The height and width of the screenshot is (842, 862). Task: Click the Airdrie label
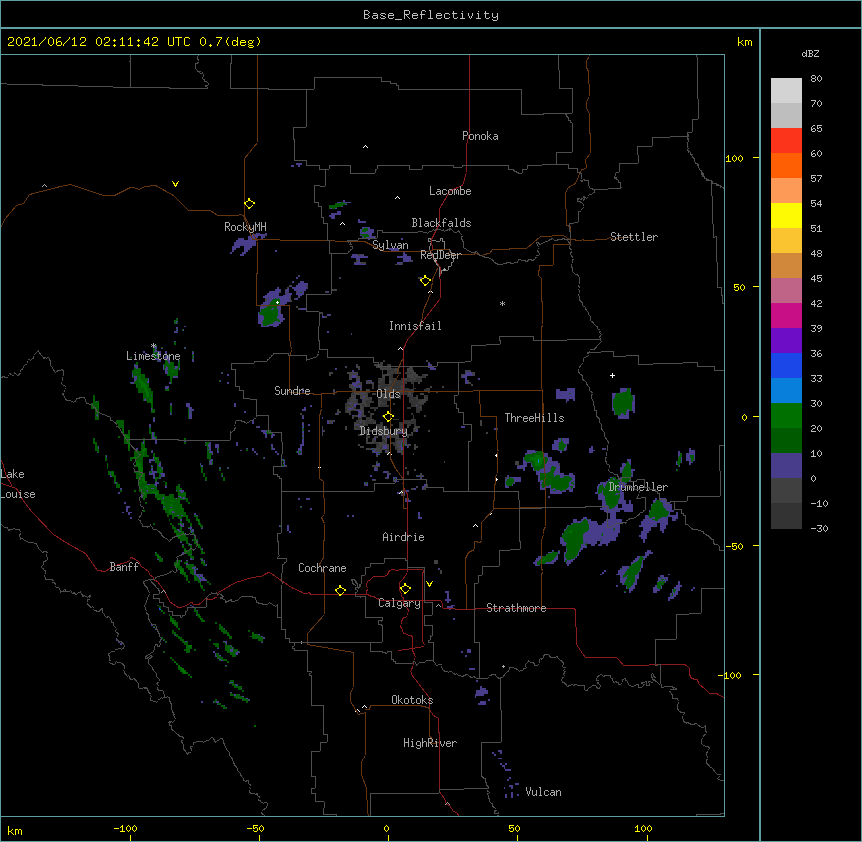click(404, 537)
